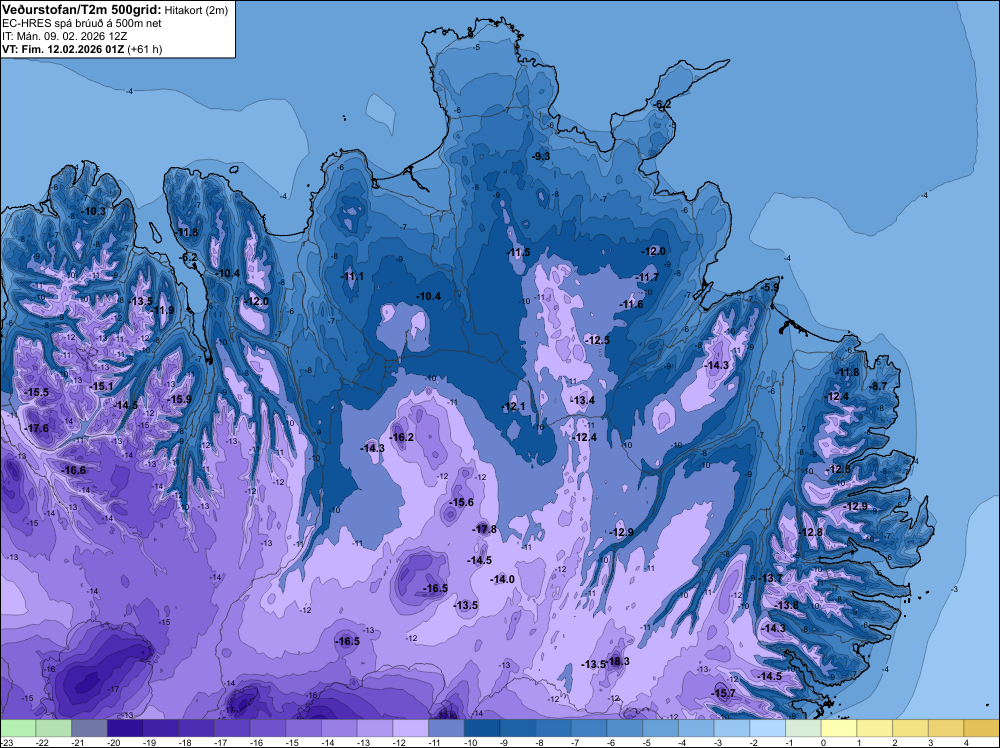Click the darkest purple legend swatch at -20
1000x748 pixels.
(x=125, y=728)
